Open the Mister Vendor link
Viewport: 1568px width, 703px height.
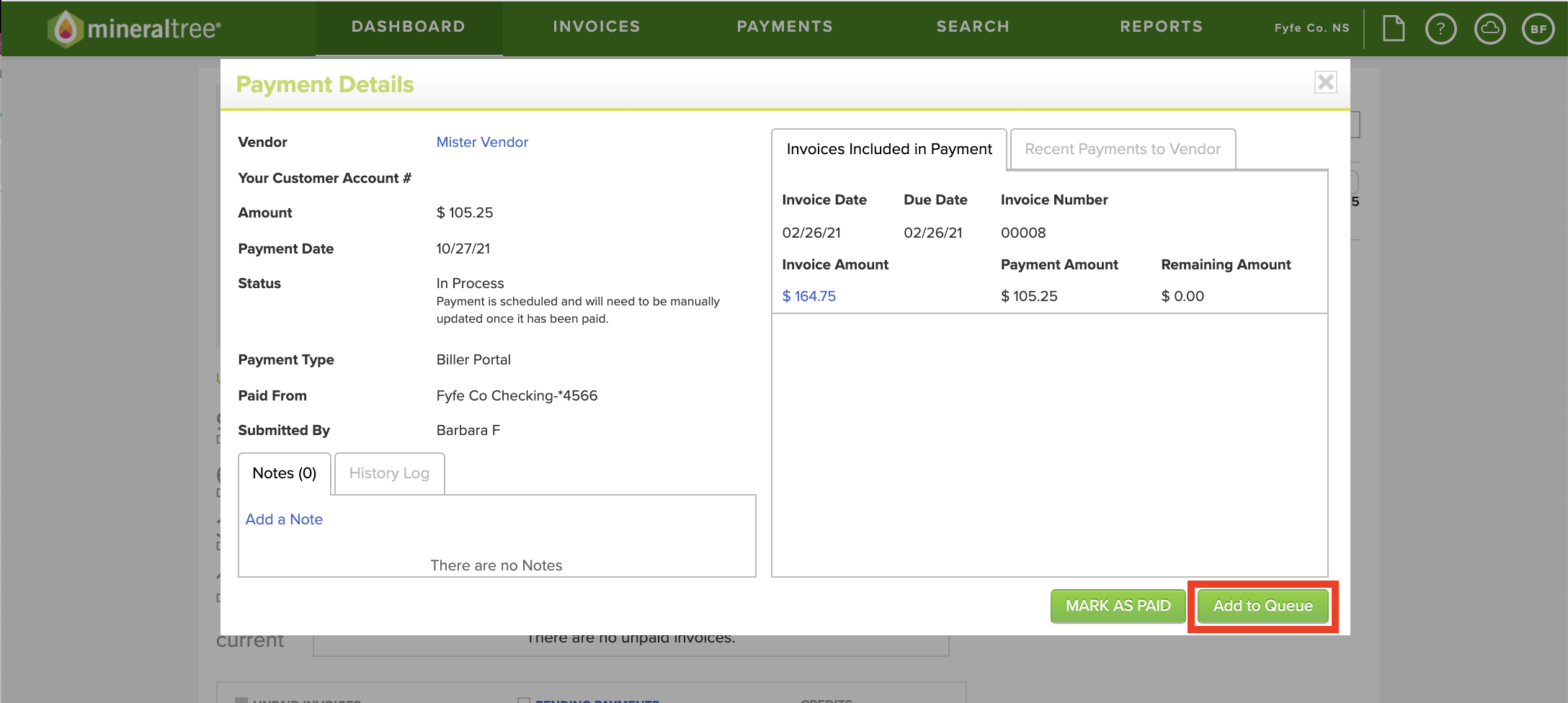click(482, 142)
